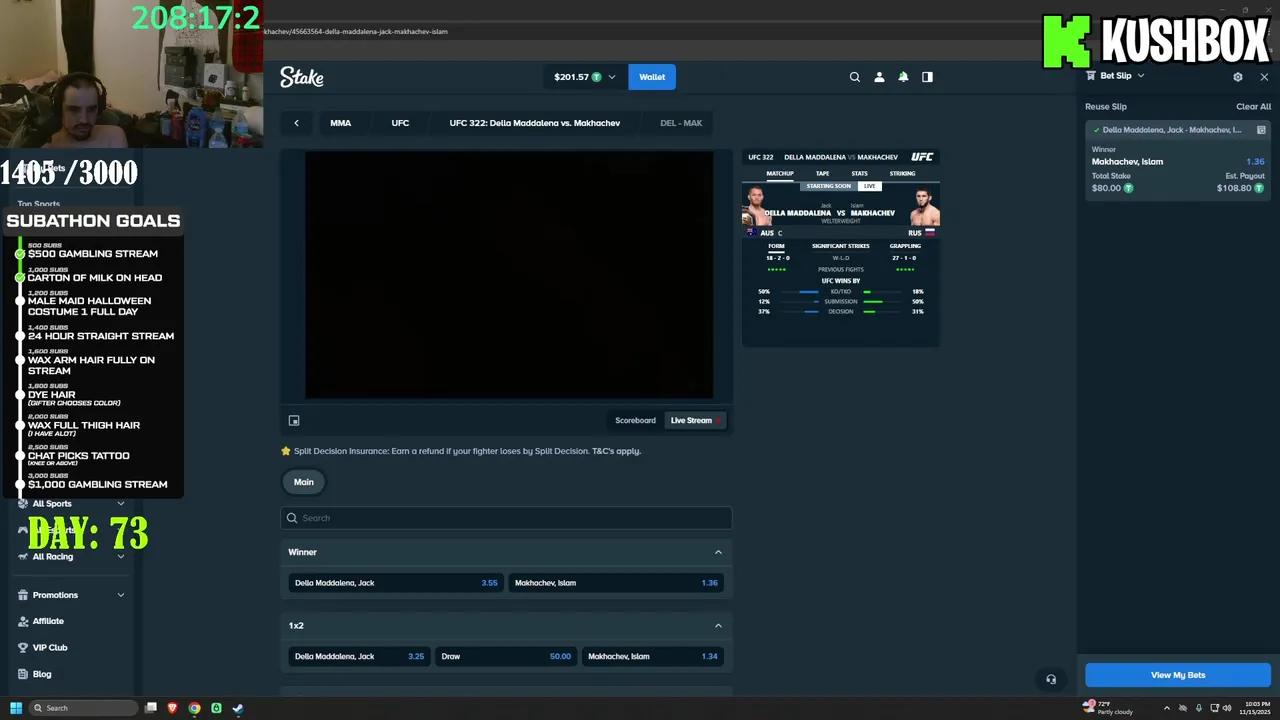Select the STATS tab in the widget
Image resolution: width=1280 pixels, height=720 pixels.
[x=860, y=173]
